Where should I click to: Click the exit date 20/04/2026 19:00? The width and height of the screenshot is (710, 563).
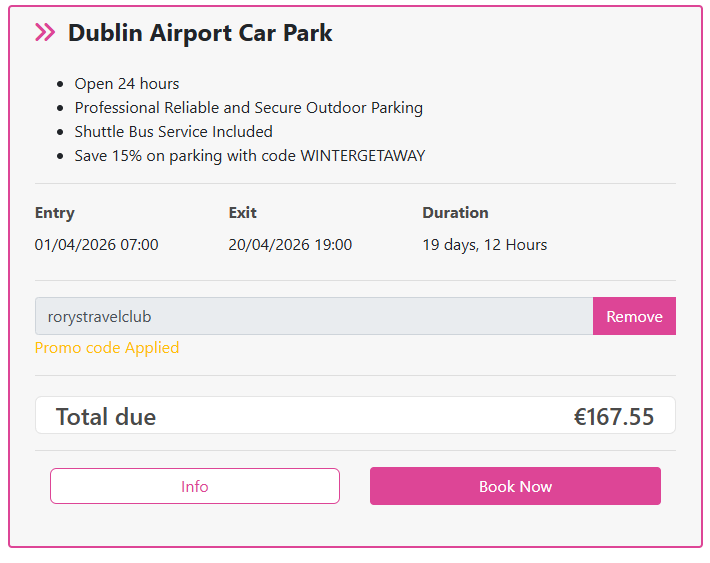[290, 245]
